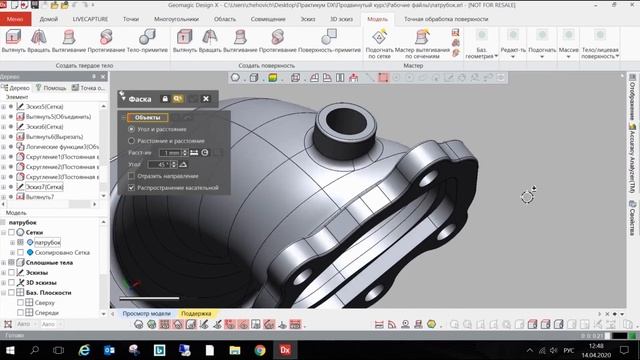Select solid Extrude tool in Создать твердое тело group
The width and height of the screenshot is (640, 360).
point(13,41)
